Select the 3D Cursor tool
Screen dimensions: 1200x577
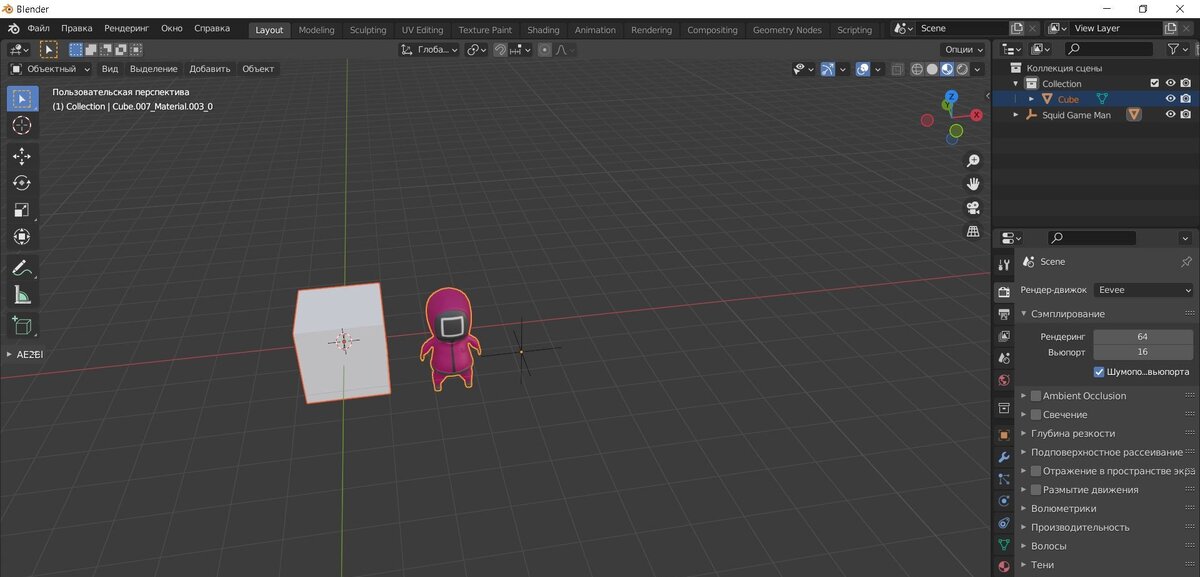[22, 125]
